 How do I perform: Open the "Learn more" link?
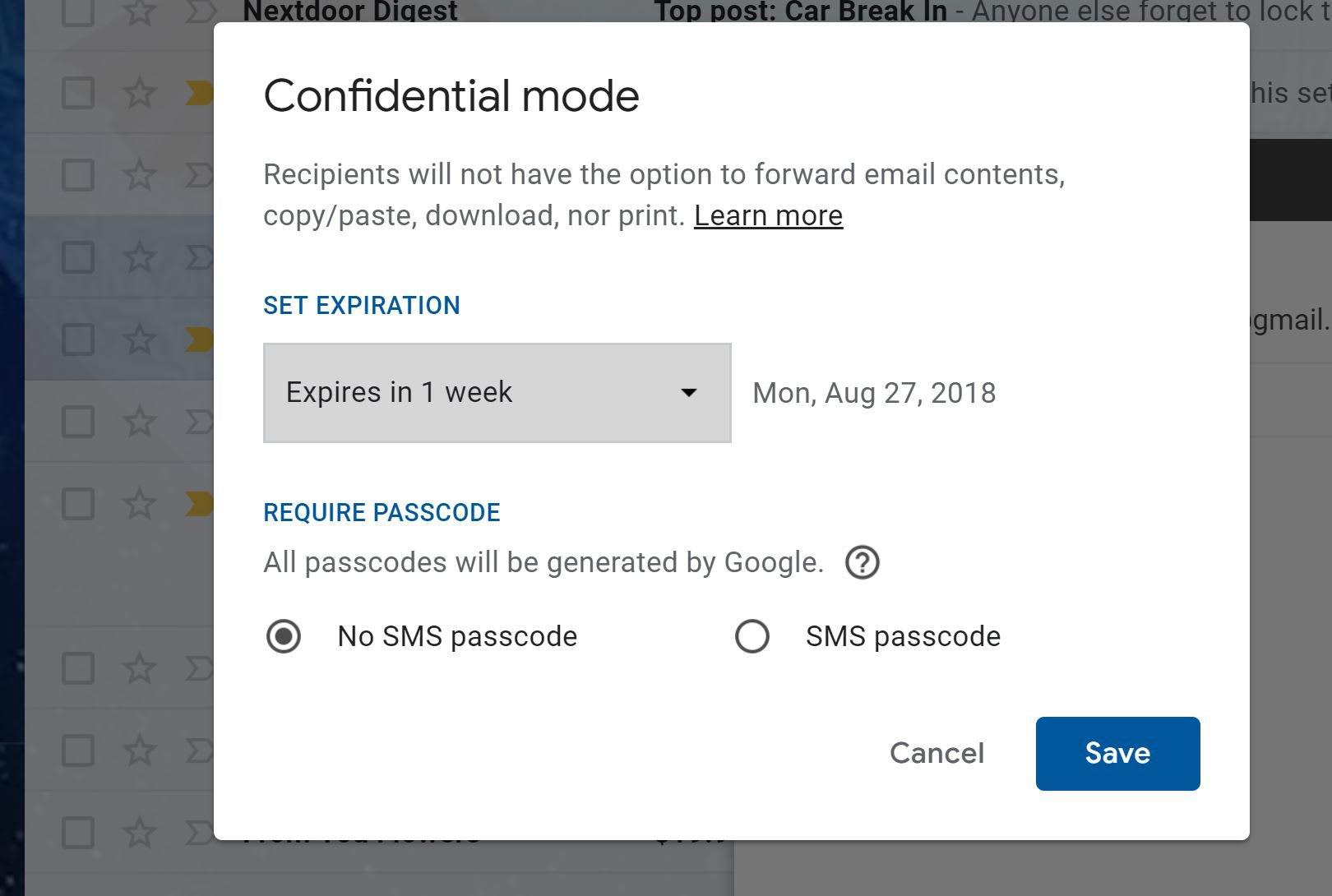(x=768, y=215)
